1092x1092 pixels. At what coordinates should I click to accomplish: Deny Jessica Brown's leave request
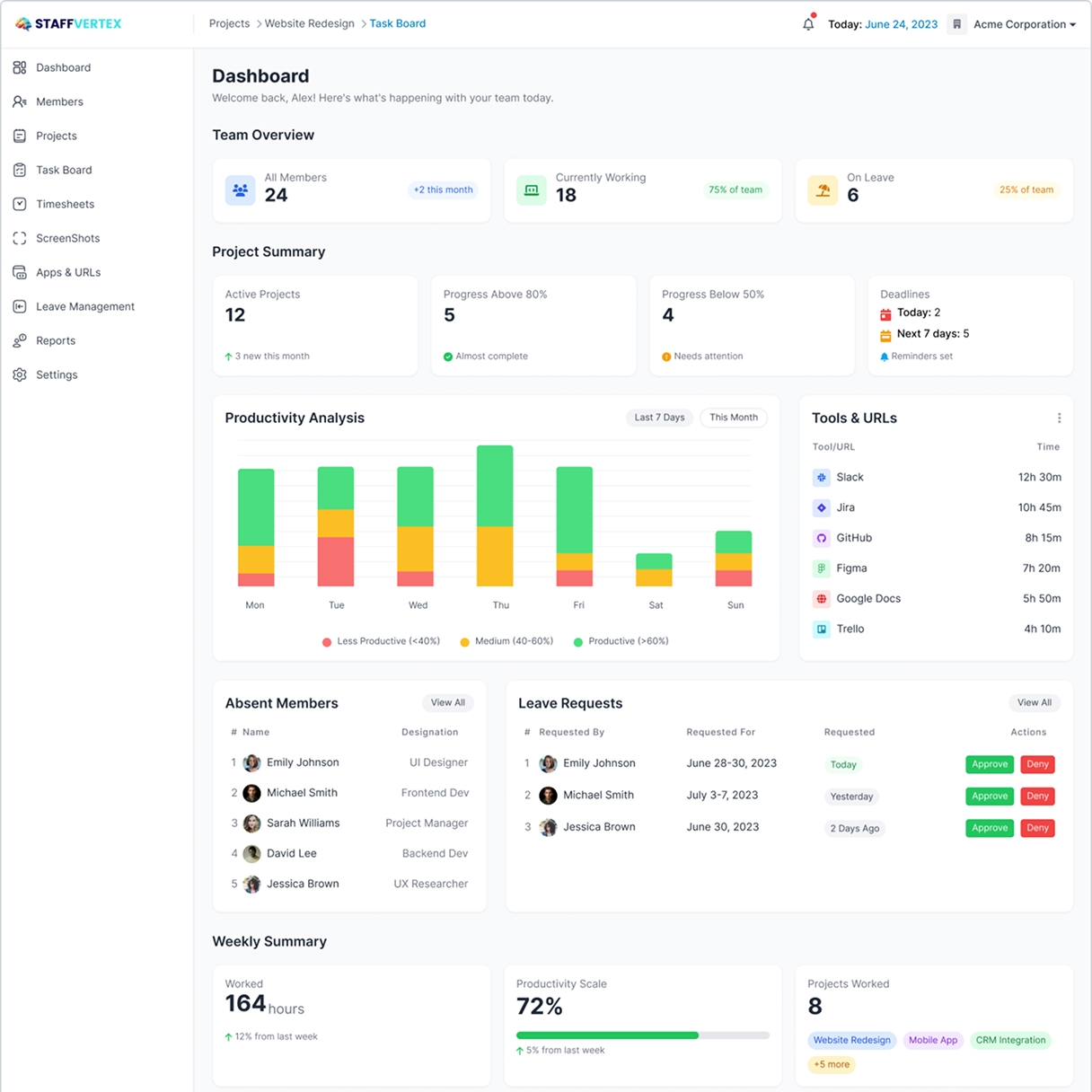pos(1037,828)
